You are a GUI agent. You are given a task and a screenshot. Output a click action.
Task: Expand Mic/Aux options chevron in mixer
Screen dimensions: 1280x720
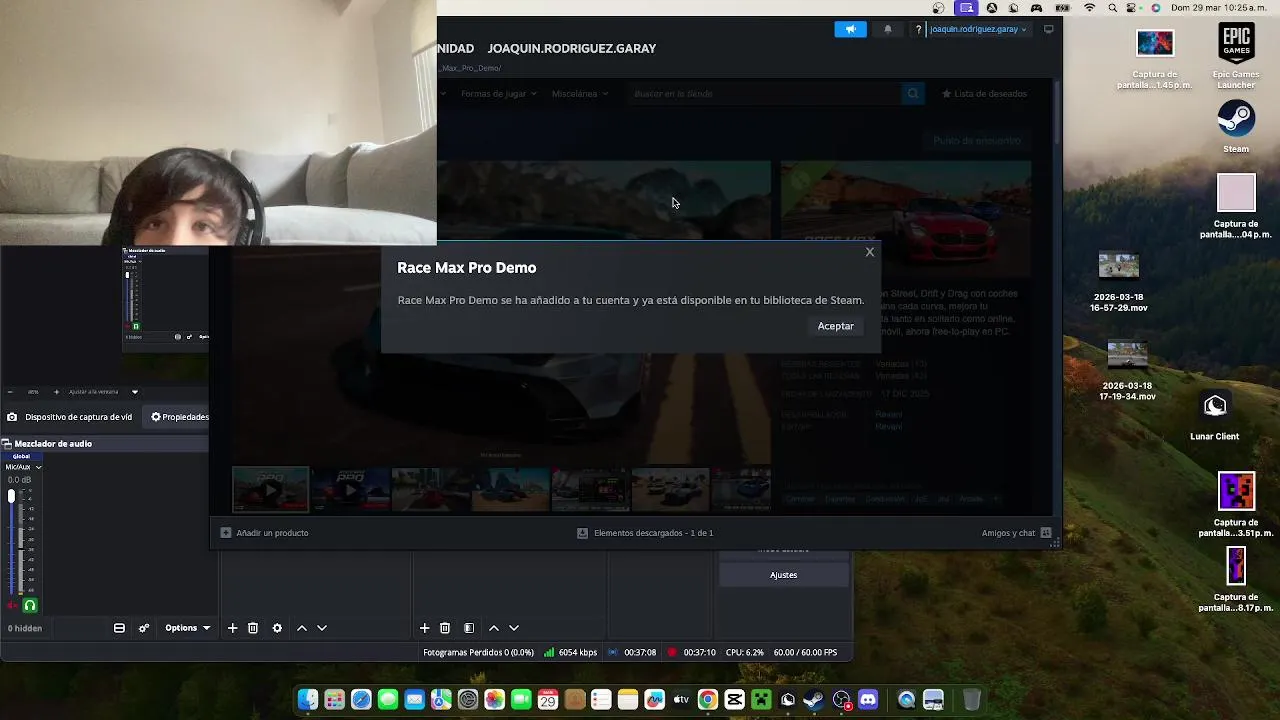pyautogui.click(x=38, y=467)
